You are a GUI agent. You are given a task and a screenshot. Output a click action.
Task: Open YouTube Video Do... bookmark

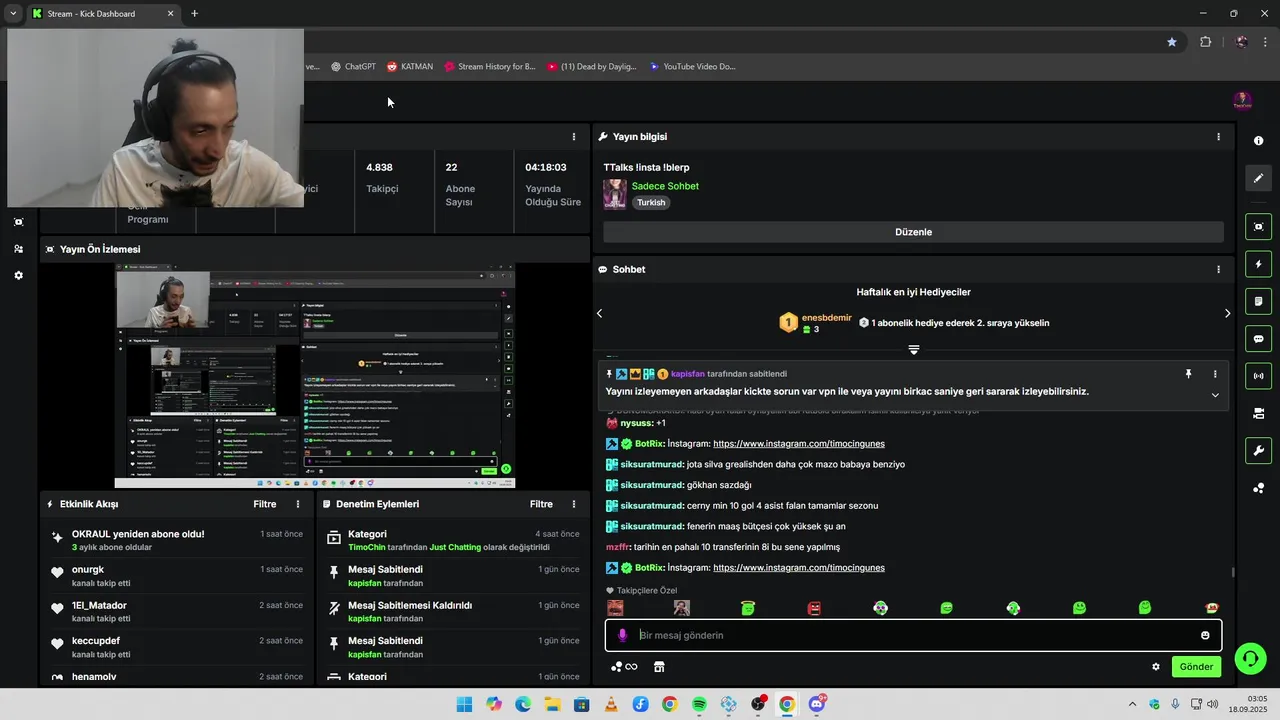point(692,67)
